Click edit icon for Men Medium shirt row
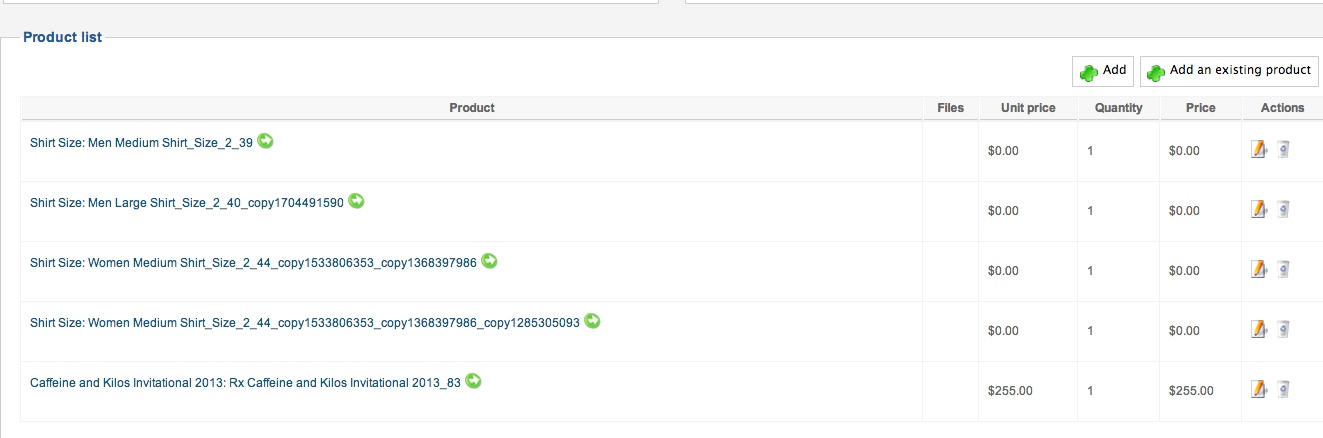Image resolution: width=1323 pixels, height=438 pixels. tap(1259, 149)
